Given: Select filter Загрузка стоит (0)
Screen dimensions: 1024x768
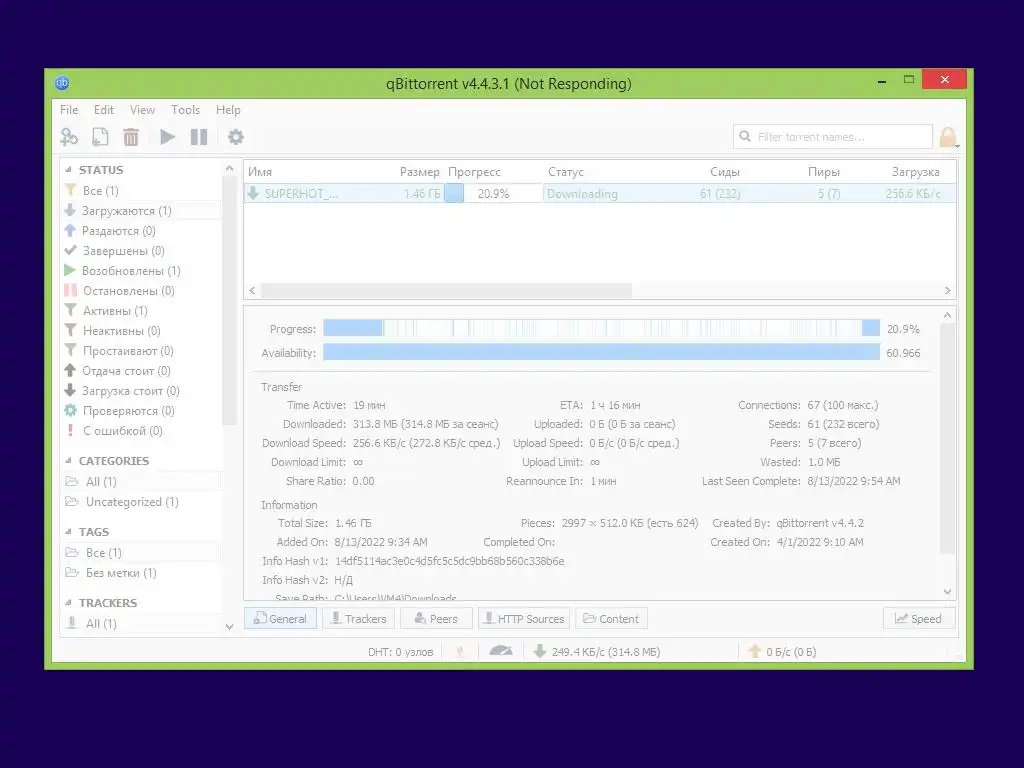Looking at the screenshot, I should point(141,391).
